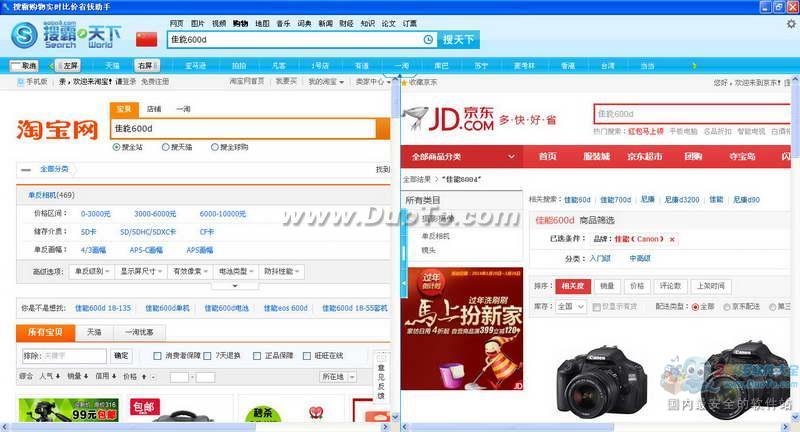Open search history clock icon
The height and width of the screenshot is (432, 800).
(428, 39)
